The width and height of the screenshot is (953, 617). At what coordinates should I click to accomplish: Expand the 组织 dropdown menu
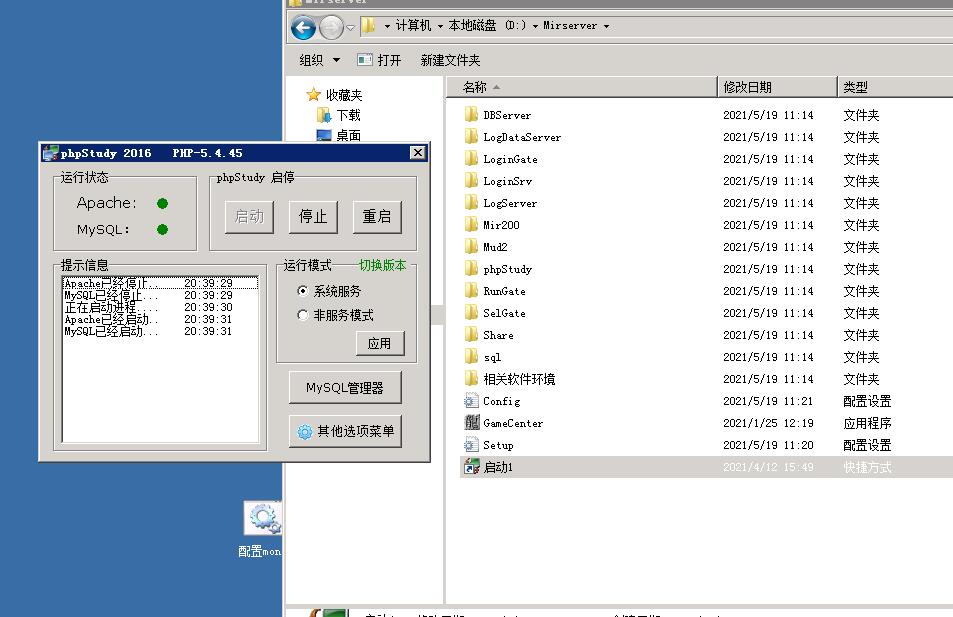point(320,61)
